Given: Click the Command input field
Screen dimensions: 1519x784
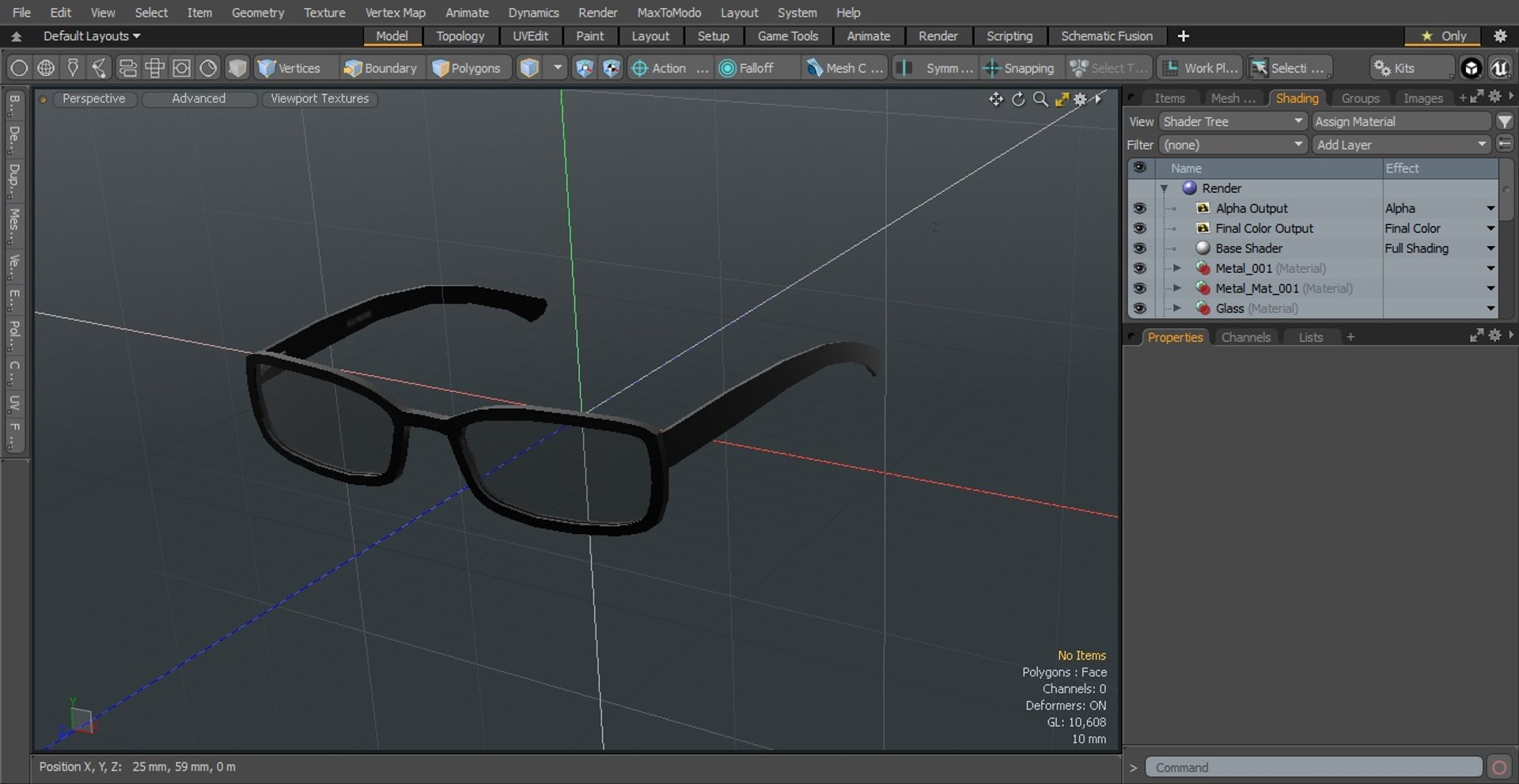Looking at the screenshot, I should pyautogui.click(x=1313, y=767).
